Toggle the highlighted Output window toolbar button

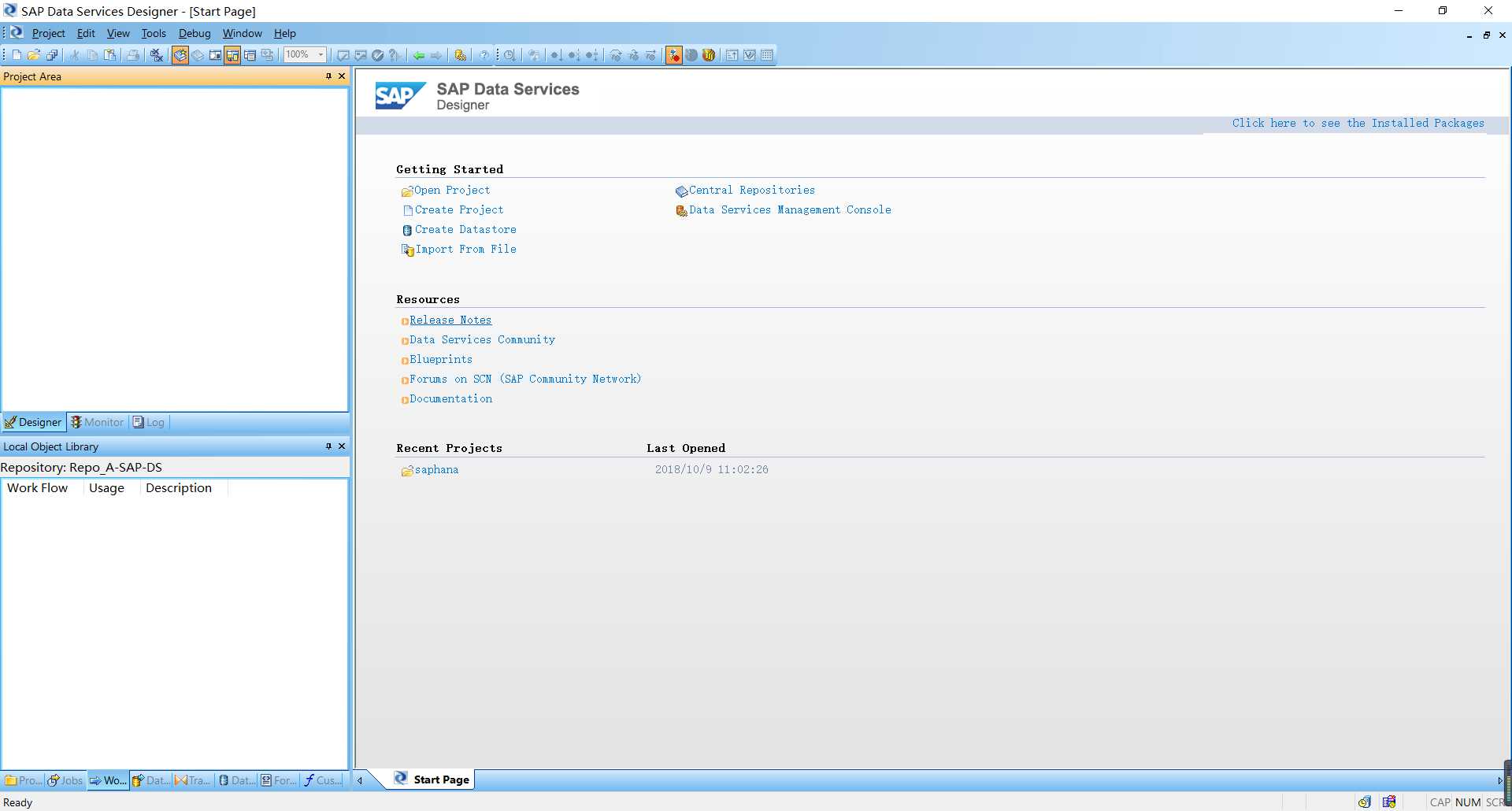tap(232, 55)
